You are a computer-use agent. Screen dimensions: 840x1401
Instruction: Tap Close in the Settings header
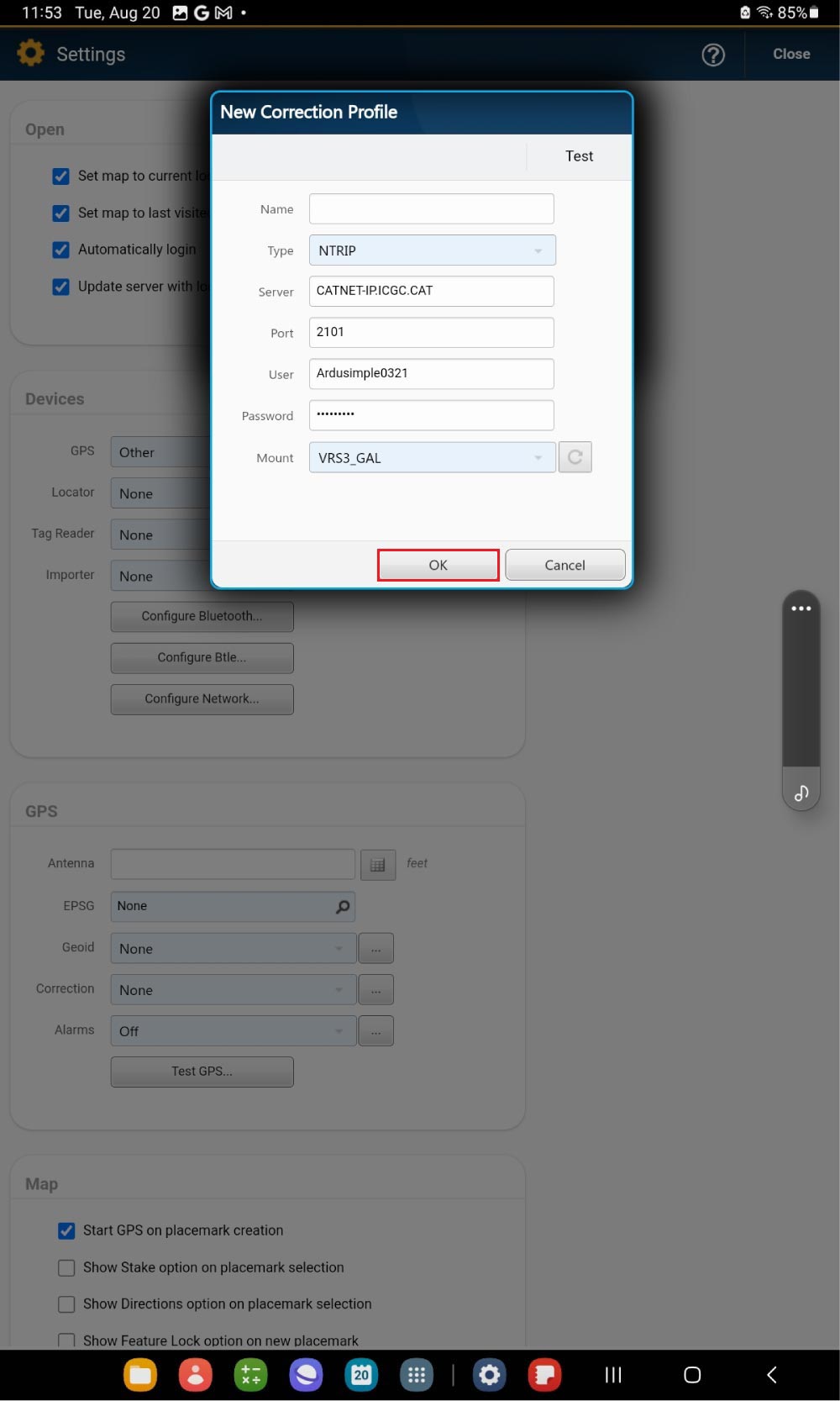[791, 54]
